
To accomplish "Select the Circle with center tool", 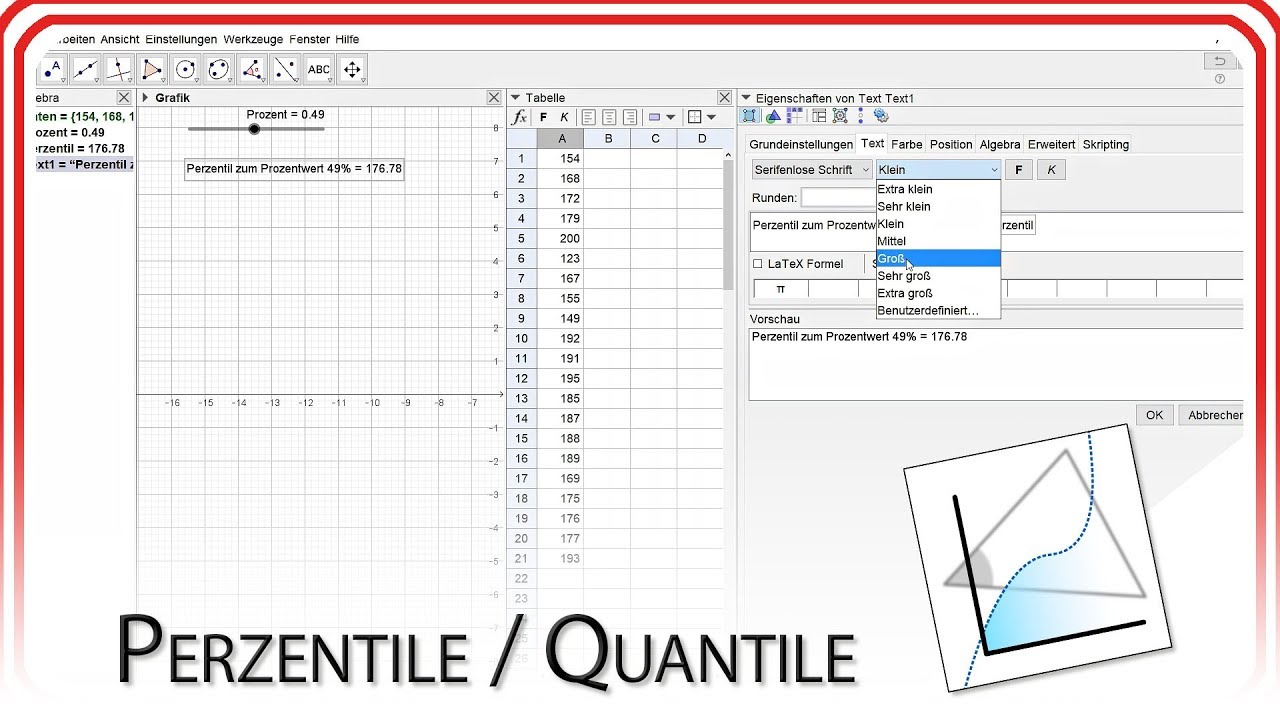I will 185,70.
